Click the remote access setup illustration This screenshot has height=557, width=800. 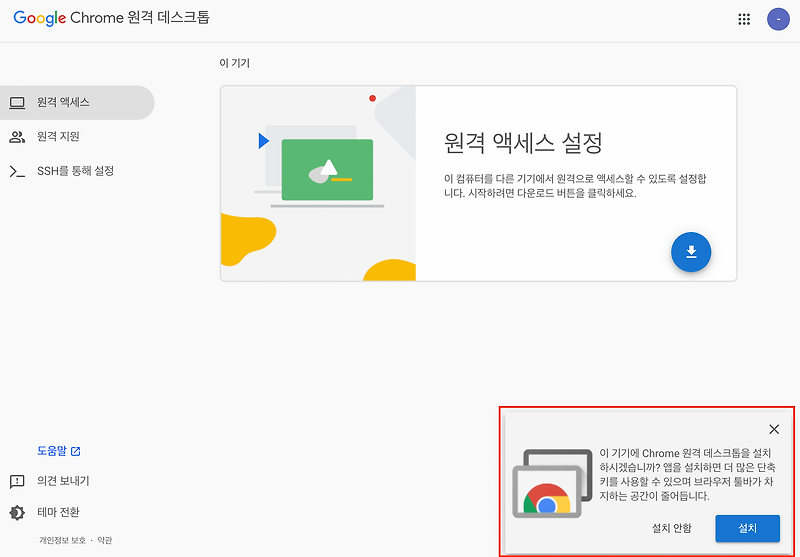pyautogui.click(x=318, y=184)
